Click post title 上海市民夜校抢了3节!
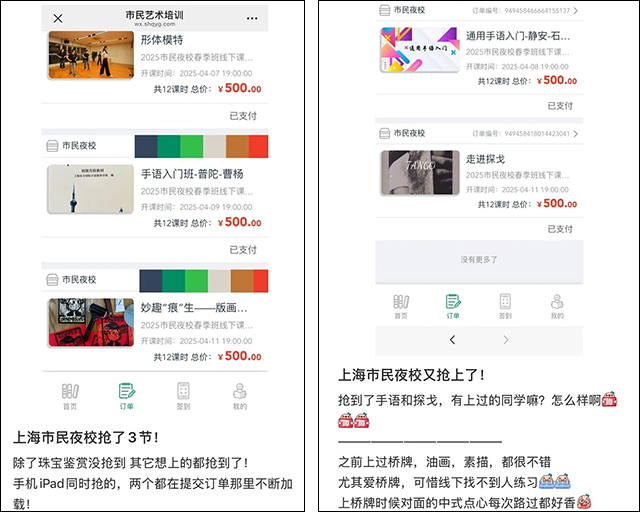The width and height of the screenshot is (640, 512). point(85,438)
